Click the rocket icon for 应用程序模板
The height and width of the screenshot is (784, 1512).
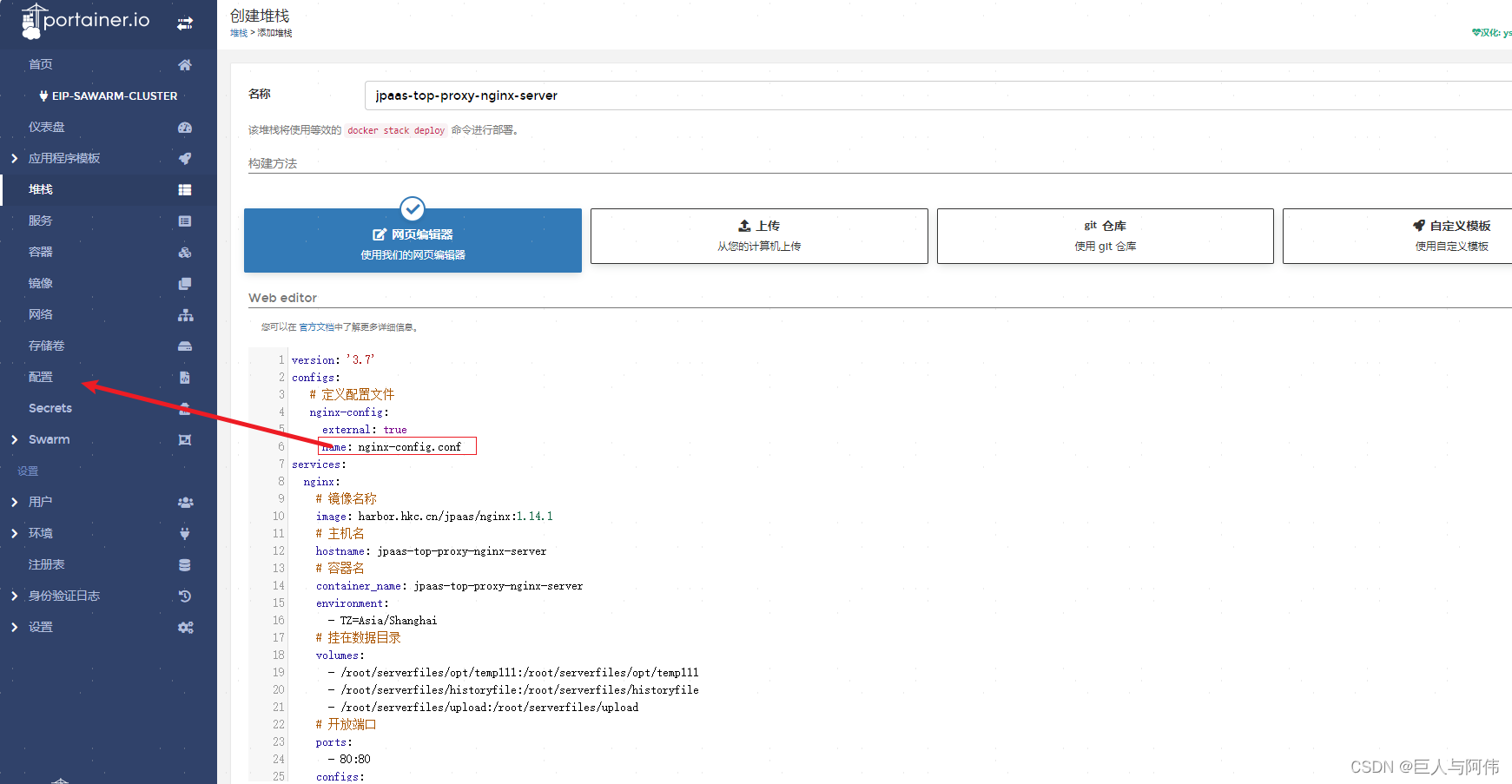pyautogui.click(x=185, y=158)
